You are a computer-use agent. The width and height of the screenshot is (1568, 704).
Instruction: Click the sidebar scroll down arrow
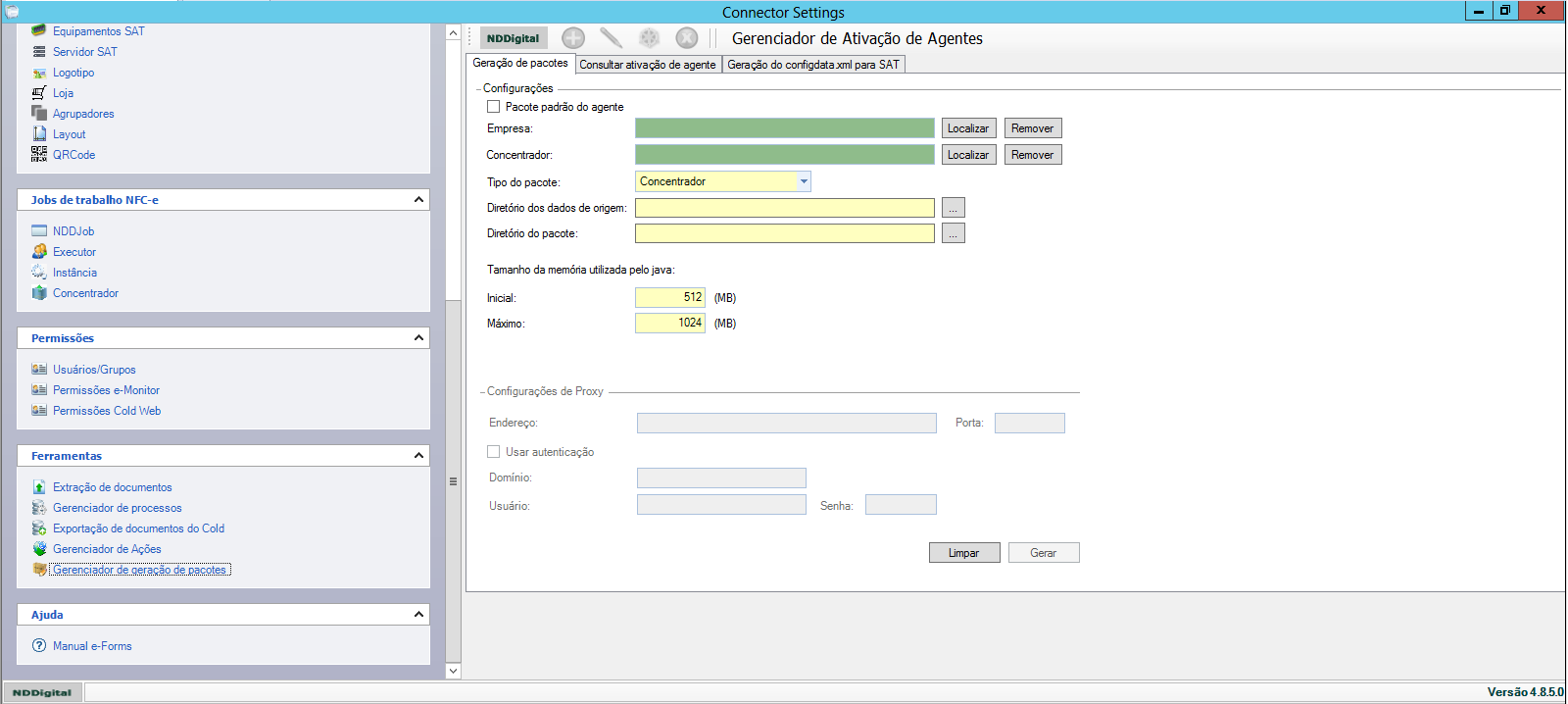(453, 671)
